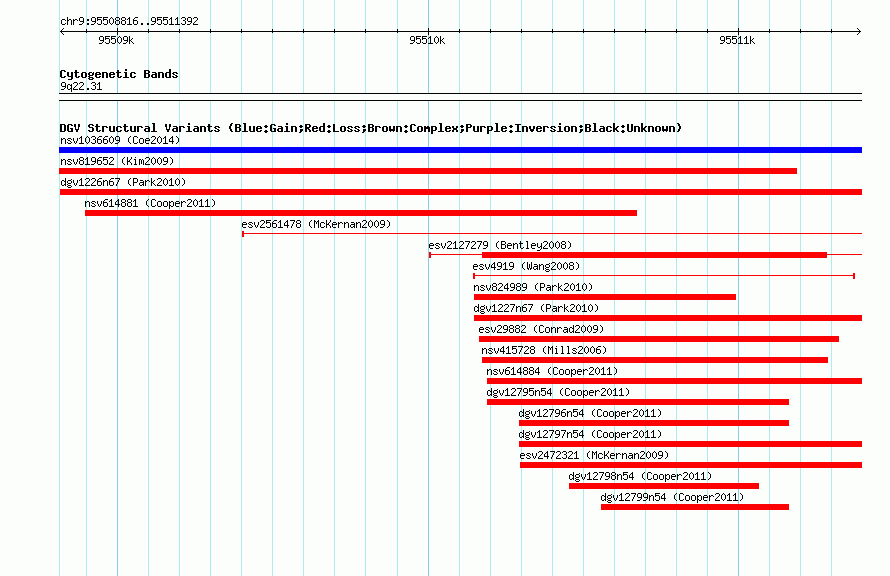Click the 9q22.31 cytogenetic band outline

[x=460, y=97]
